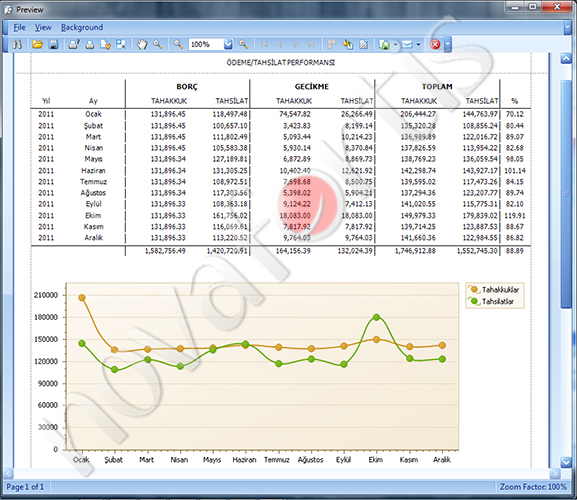Expand the Export Document dropdown arrow
The height and width of the screenshot is (500, 577).
click(396, 45)
